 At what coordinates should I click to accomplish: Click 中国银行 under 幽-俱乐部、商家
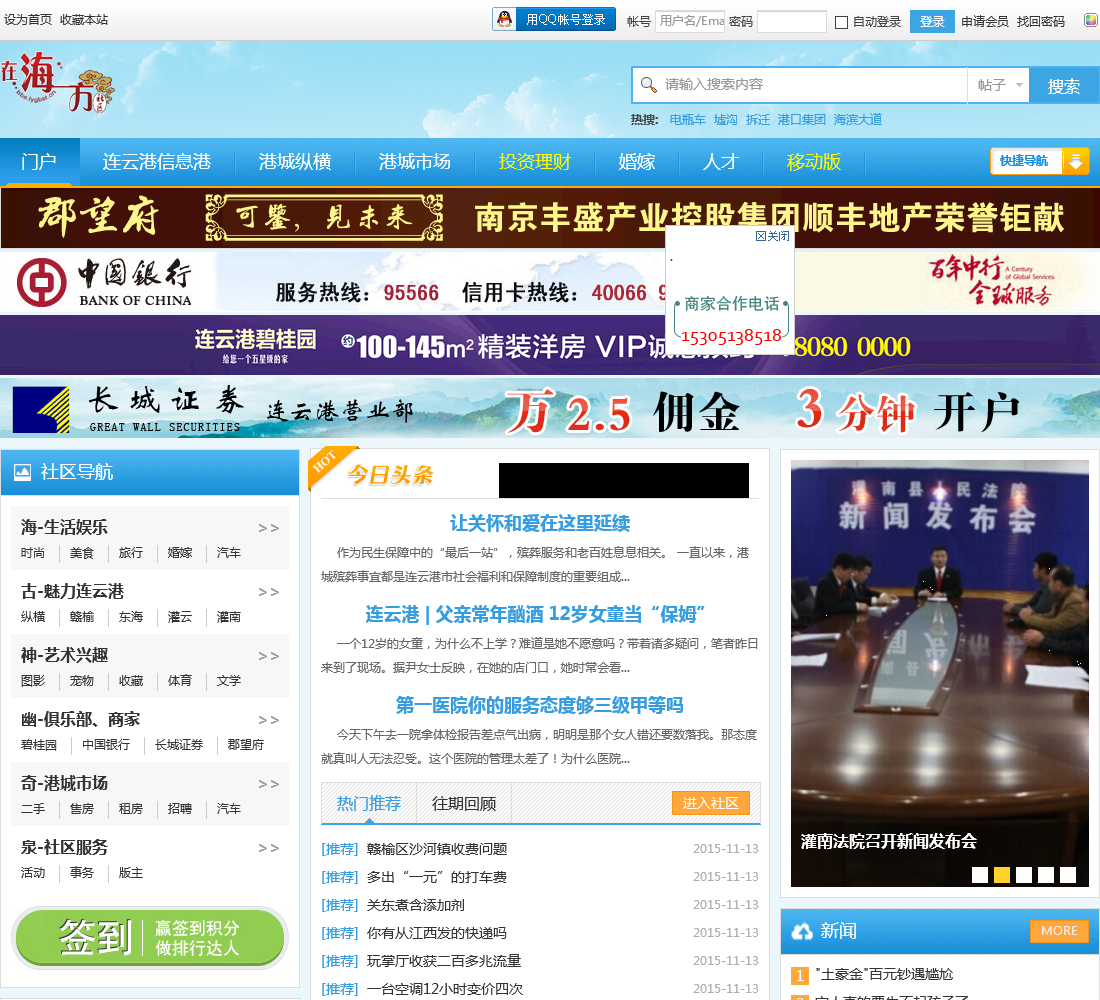click(106, 745)
